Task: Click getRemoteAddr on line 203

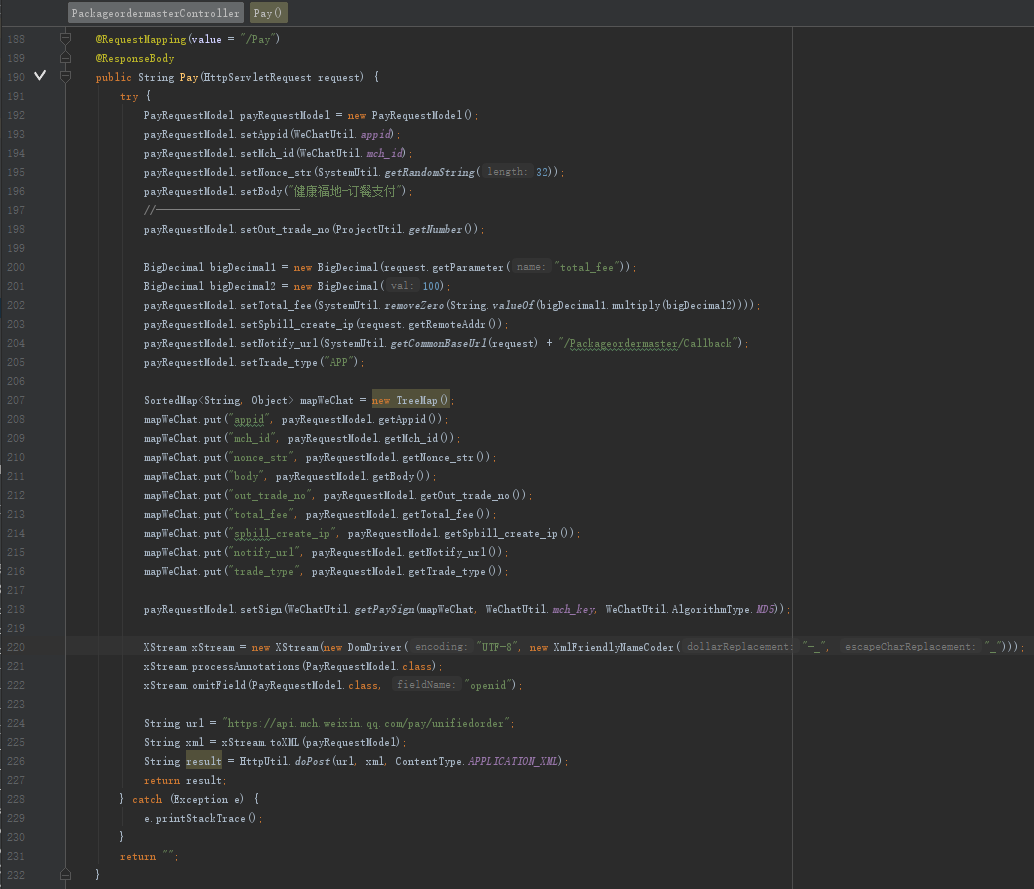Action: tap(447, 324)
